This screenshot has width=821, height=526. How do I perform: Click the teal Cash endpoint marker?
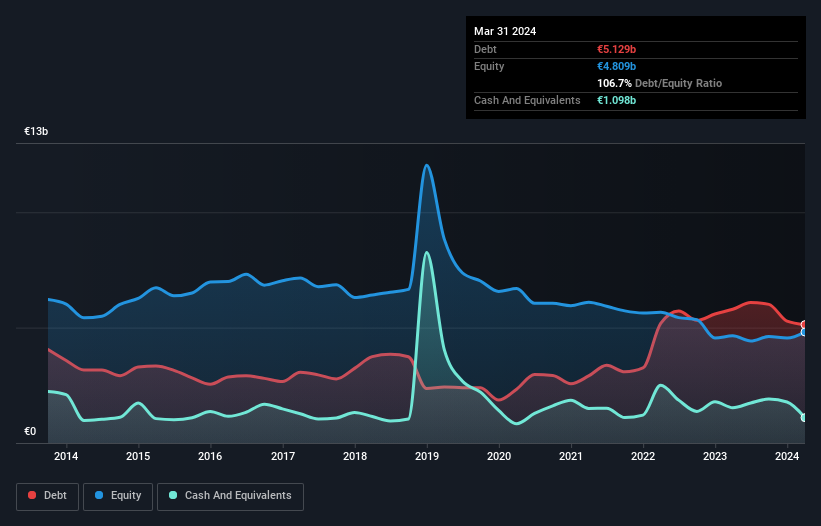point(805,418)
